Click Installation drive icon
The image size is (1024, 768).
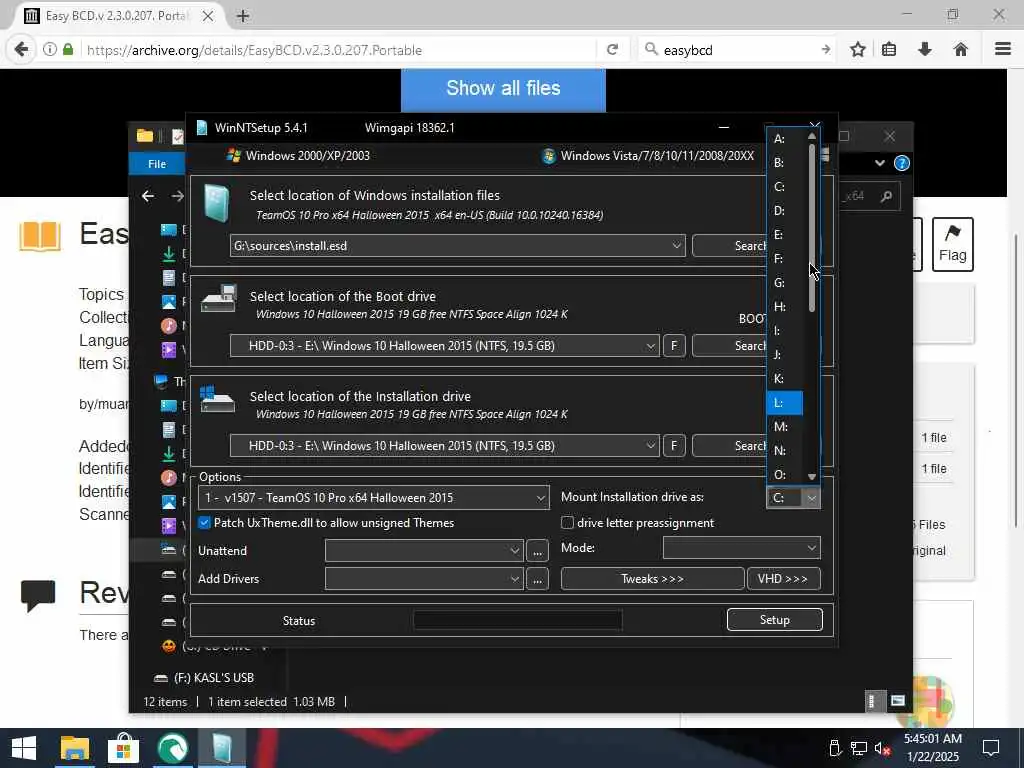(x=217, y=398)
